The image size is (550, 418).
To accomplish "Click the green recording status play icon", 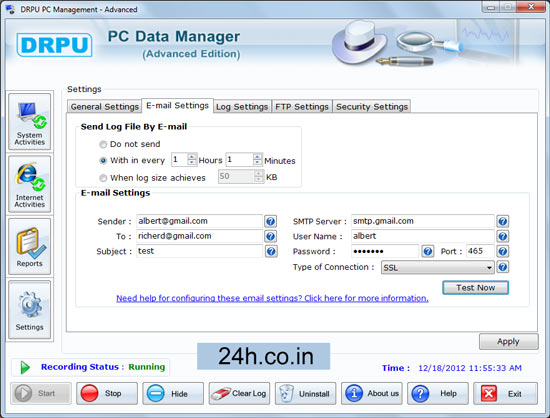I will [x=25, y=367].
